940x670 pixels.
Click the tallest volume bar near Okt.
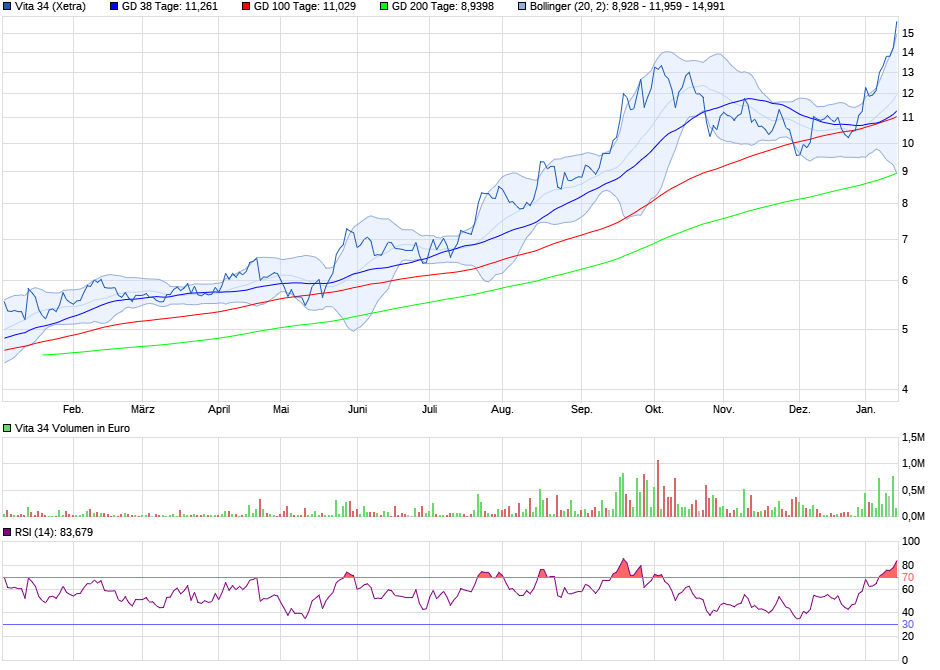[x=658, y=485]
